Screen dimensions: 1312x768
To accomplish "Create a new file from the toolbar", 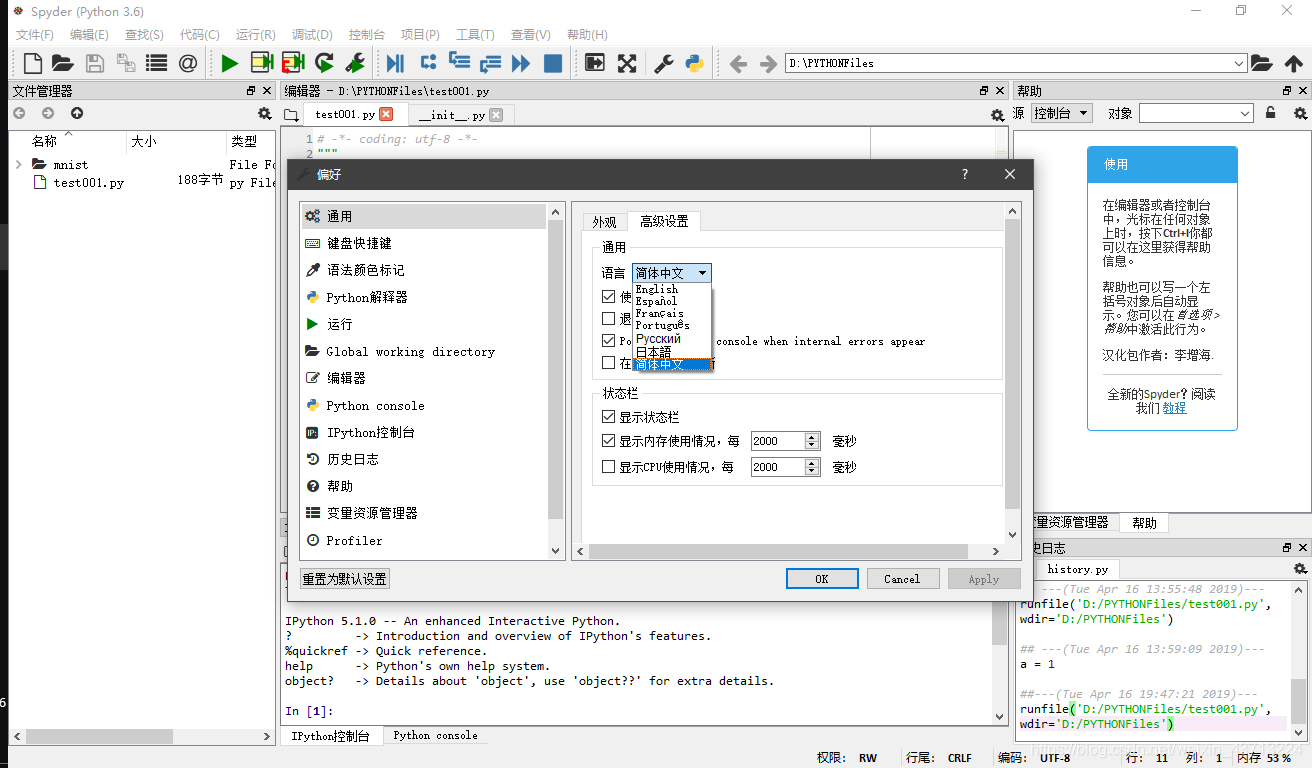I will click(33, 63).
